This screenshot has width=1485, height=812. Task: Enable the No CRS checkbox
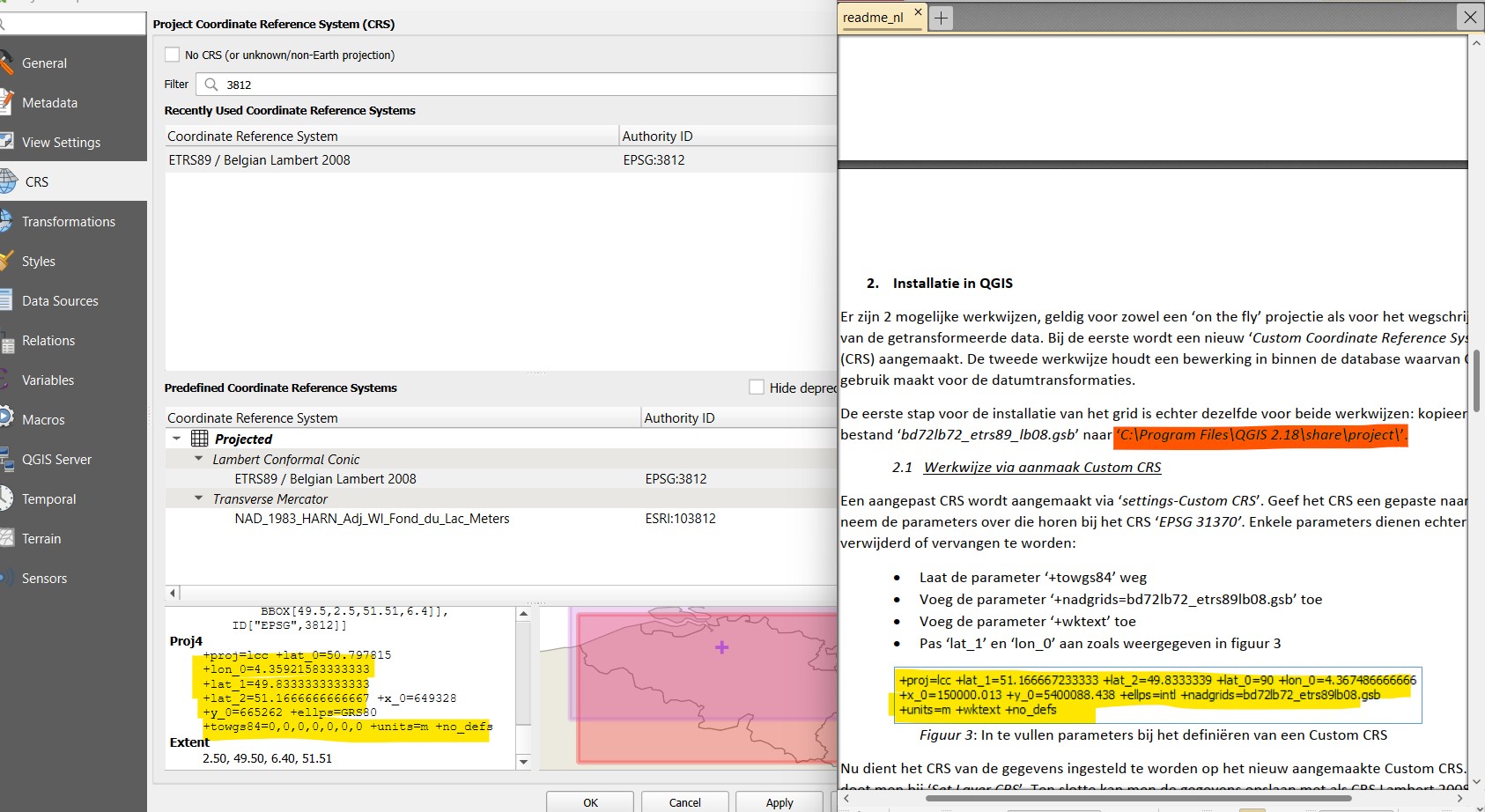point(173,55)
